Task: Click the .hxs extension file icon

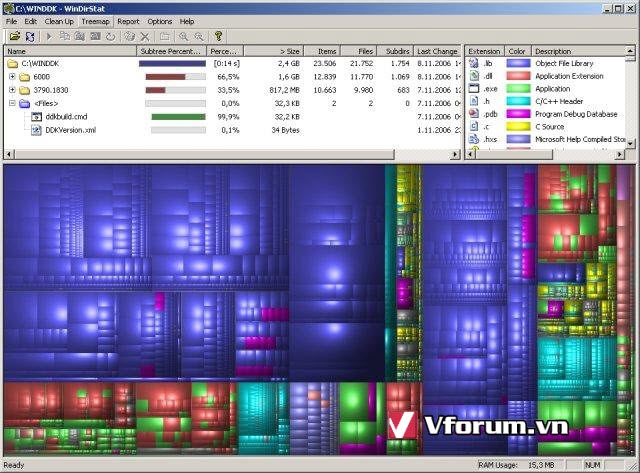Action: click(473, 139)
